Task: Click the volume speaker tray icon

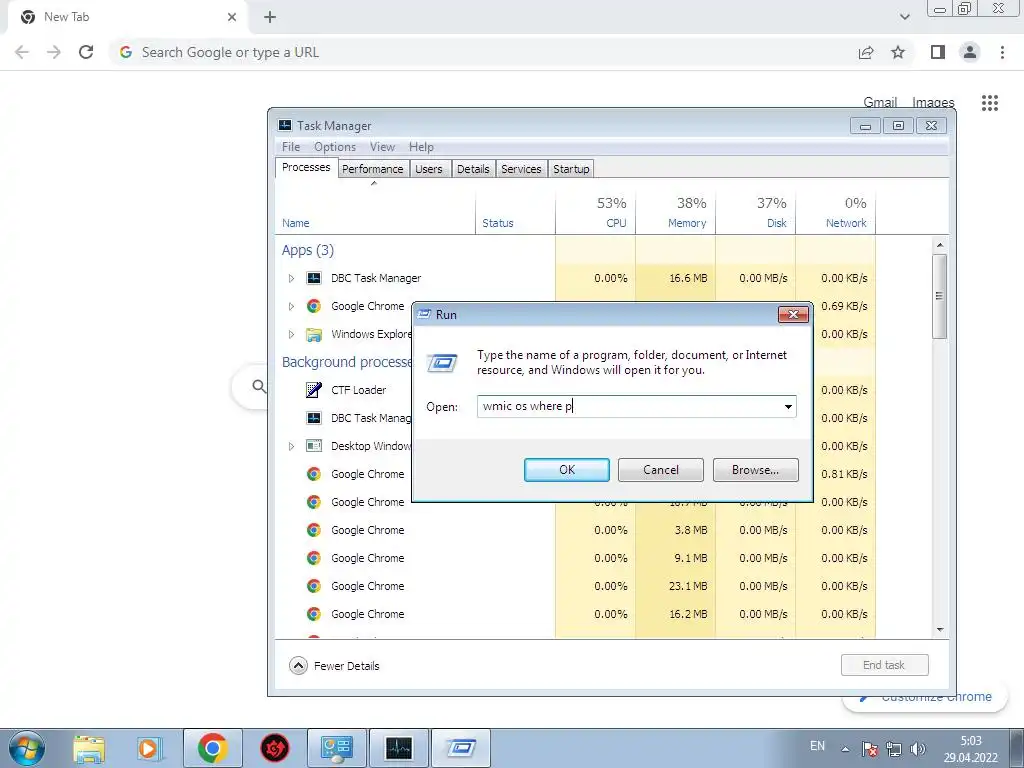Action: [x=918, y=748]
